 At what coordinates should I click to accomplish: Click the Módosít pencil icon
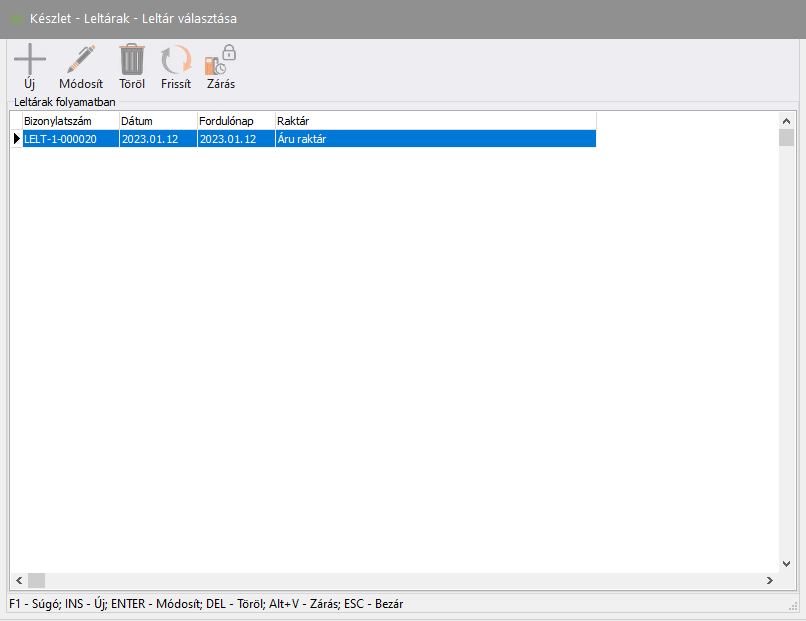[80, 60]
